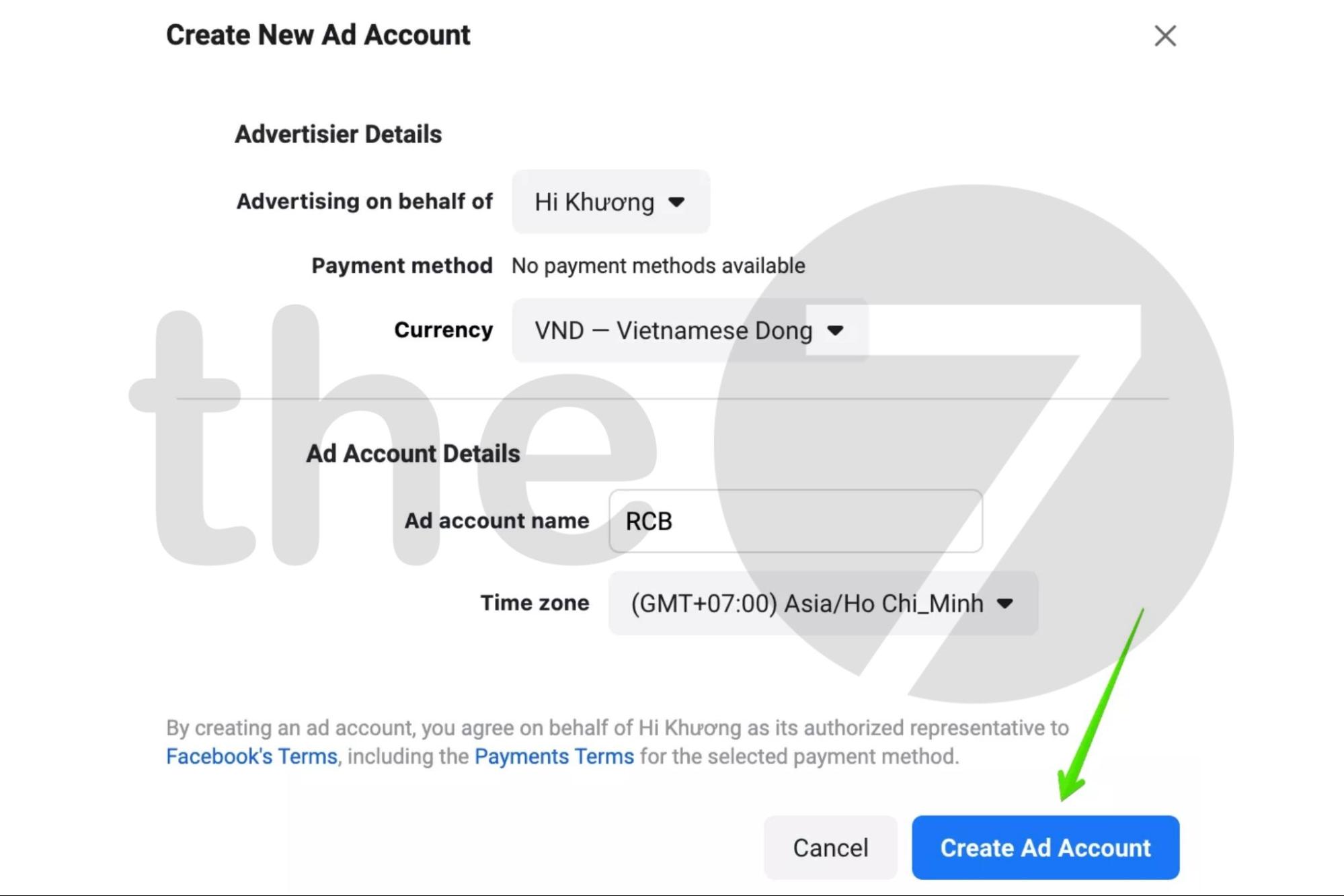Click the Create Ad Account button
The width and height of the screenshot is (1344, 896).
tap(1045, 848)
